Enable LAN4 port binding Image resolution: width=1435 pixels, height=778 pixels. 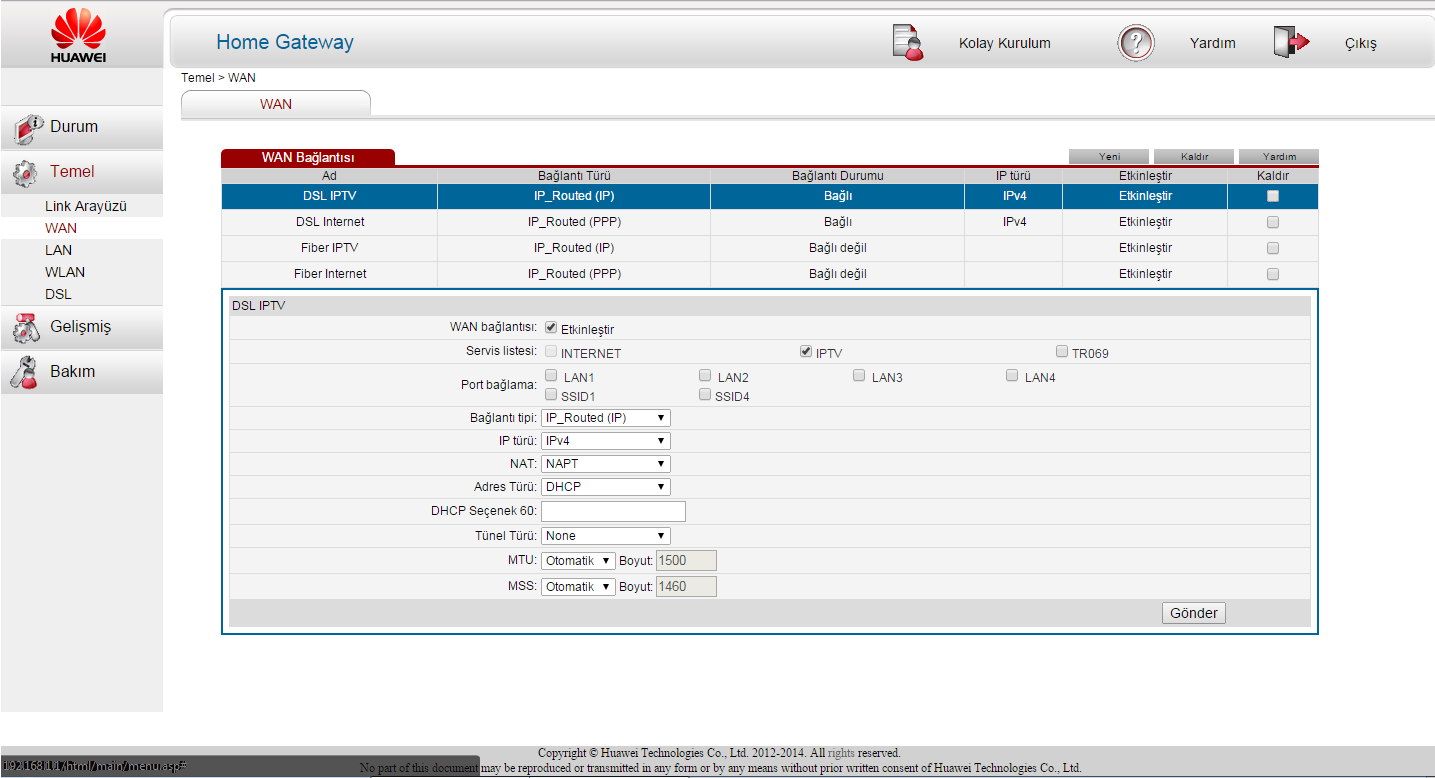pos(1012,375)
